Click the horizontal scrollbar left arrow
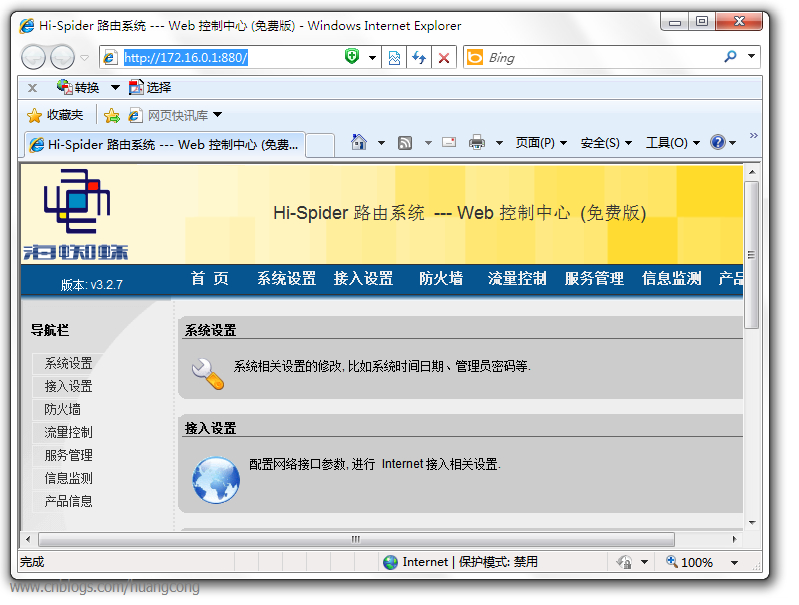The height and width of the screenshot is (605, 799). click(28, 539)
